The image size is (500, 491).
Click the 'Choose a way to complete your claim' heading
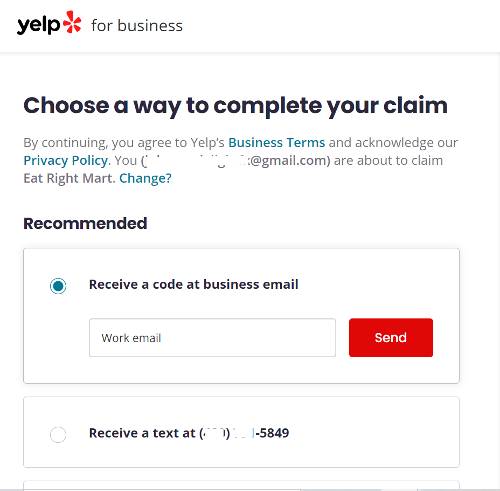(x=235, y=106)
